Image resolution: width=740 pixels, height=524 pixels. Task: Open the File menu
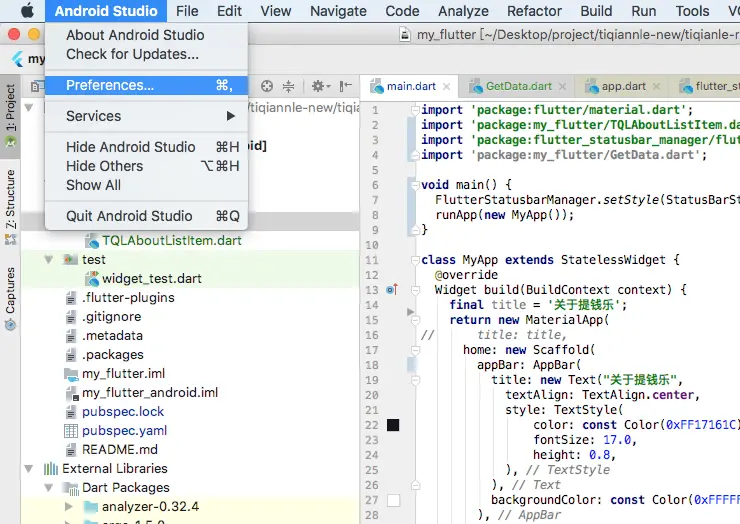pyautogui.click(x=187, y=11)
